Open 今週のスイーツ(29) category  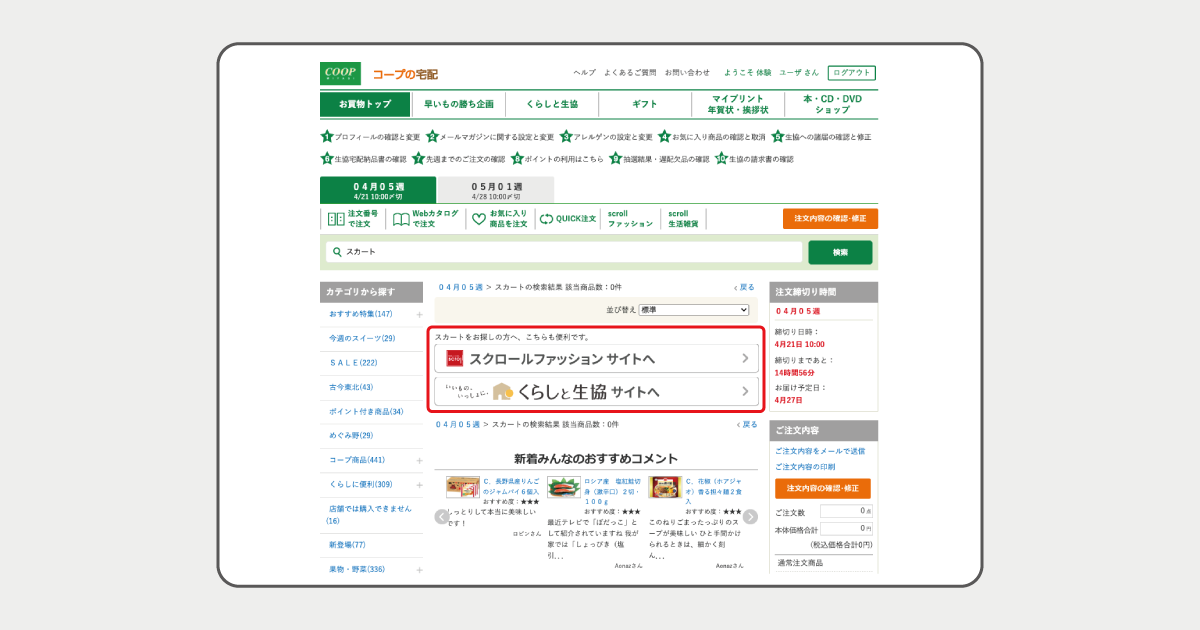click(362, 339)
